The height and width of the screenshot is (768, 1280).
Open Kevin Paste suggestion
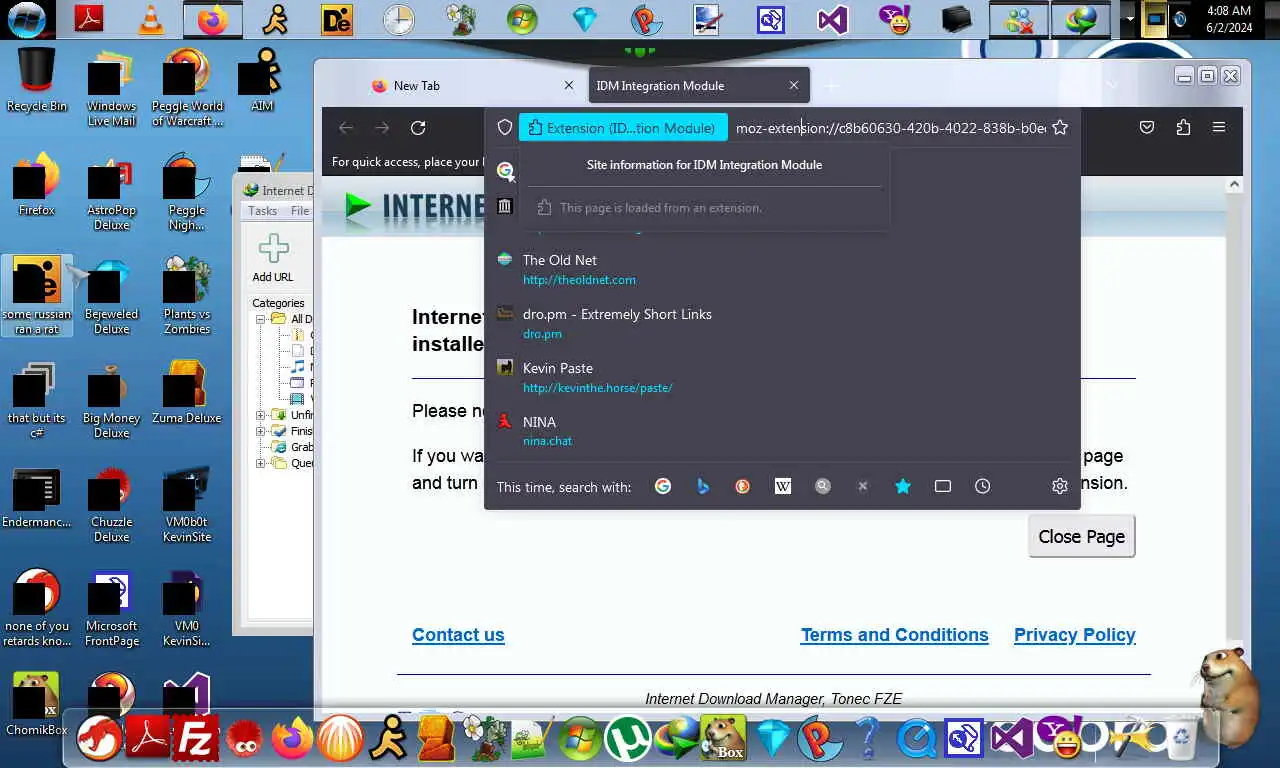[x=782, y=378]
